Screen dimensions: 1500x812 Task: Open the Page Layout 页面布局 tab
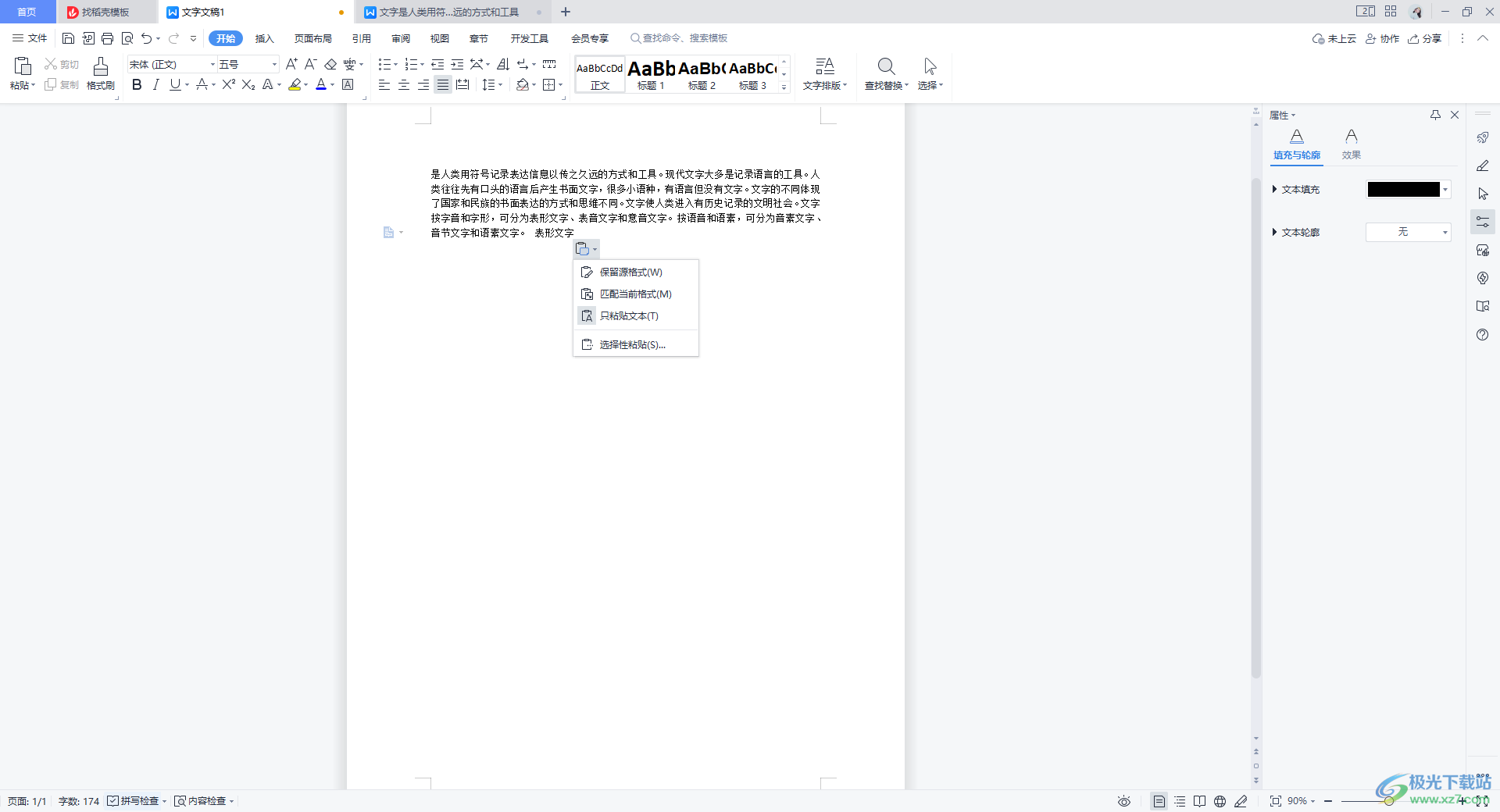tap(313, 38)
